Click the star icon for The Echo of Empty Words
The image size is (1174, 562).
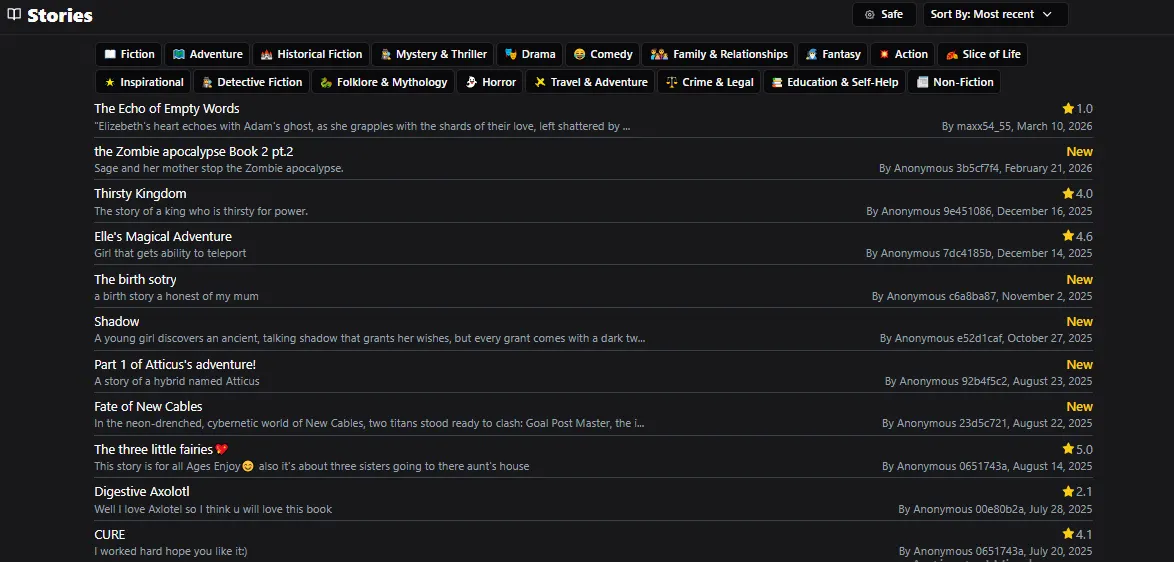(1068, 108)
